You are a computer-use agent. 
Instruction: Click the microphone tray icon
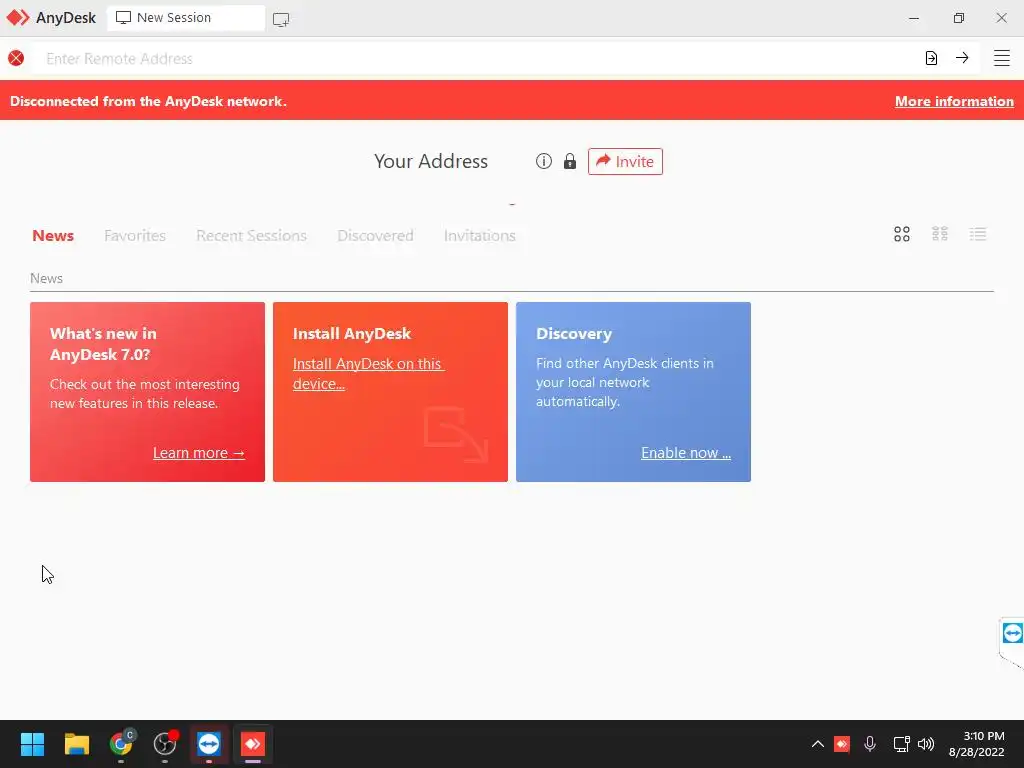870,744
